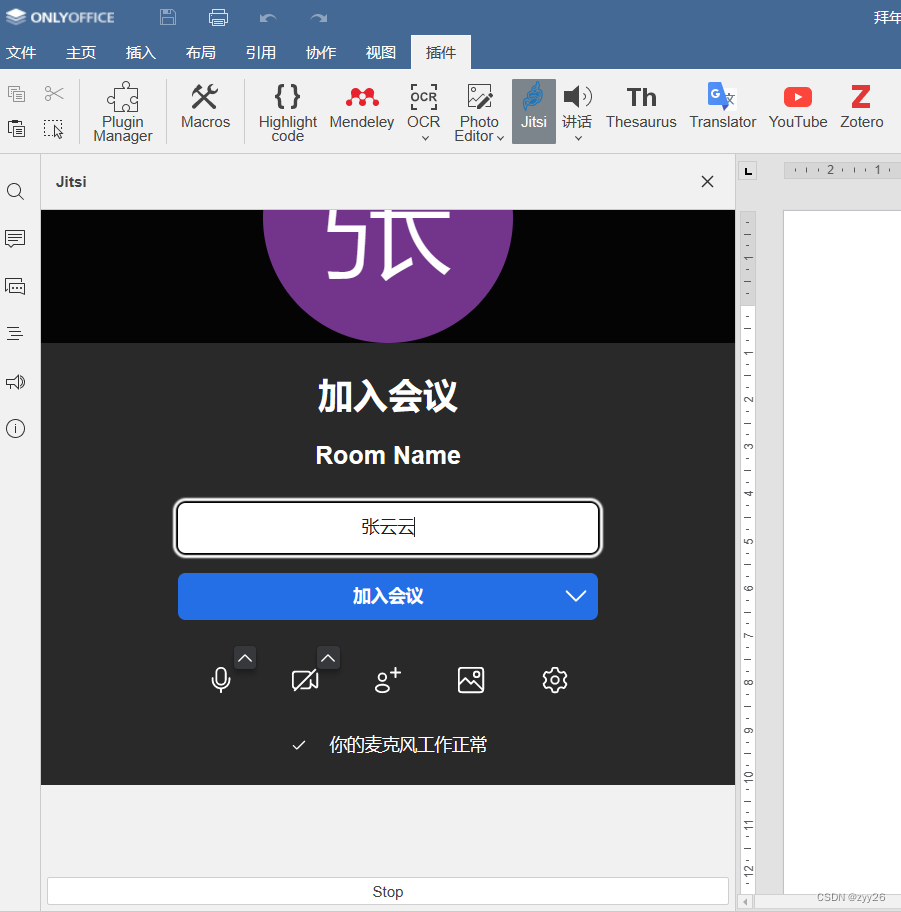
Task: Switch to the 协作 tab
Action: coord(321,52)
